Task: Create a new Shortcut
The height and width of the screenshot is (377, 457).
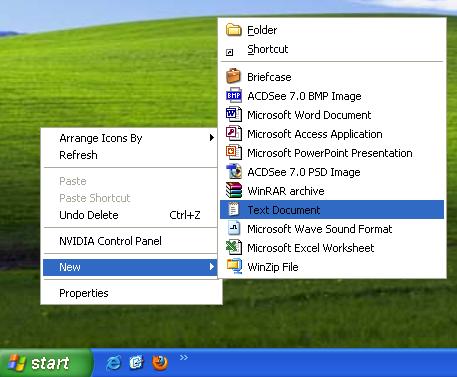Action: [332, 49]
